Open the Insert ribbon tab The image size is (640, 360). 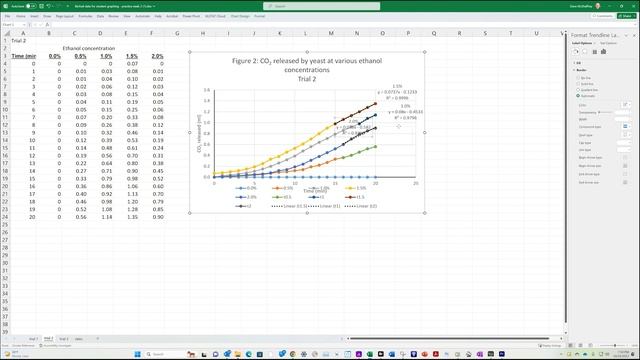34,16
